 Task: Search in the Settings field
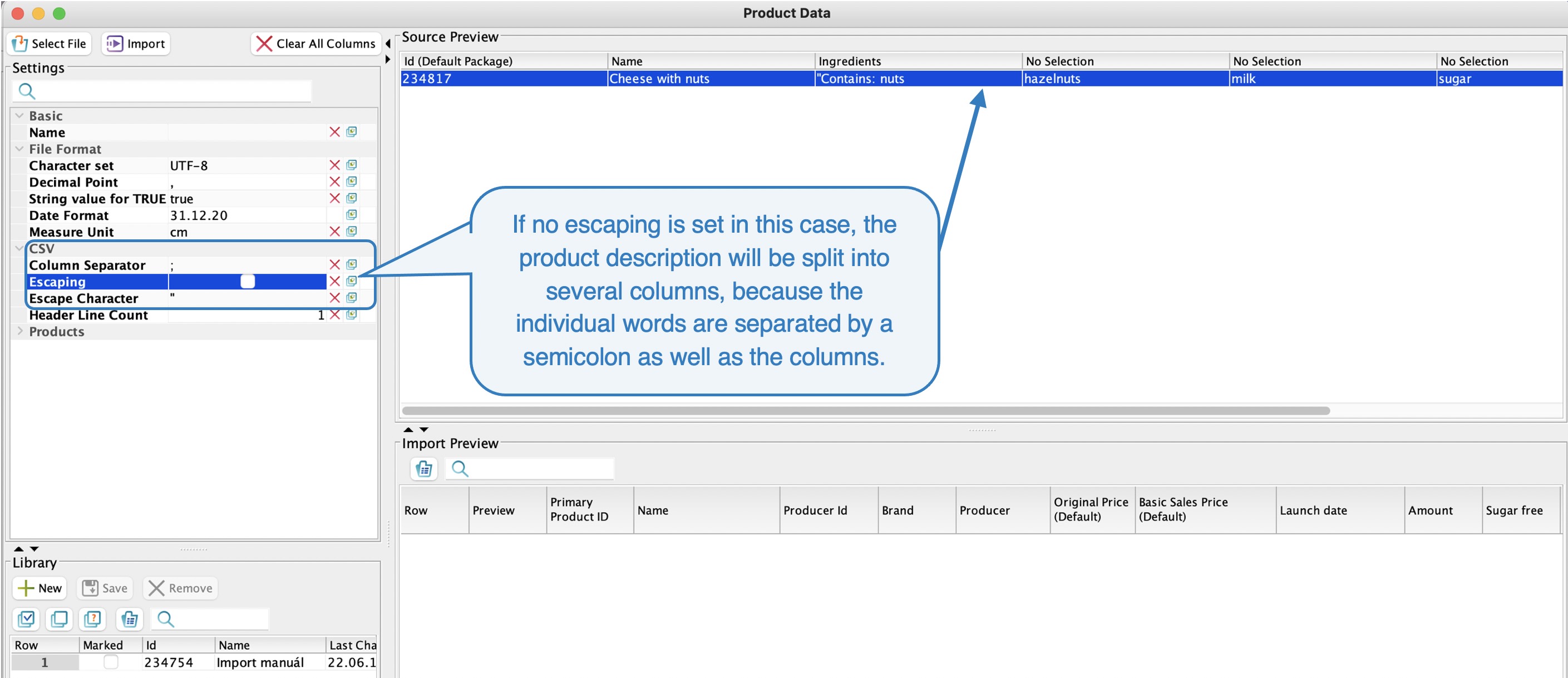162,91
